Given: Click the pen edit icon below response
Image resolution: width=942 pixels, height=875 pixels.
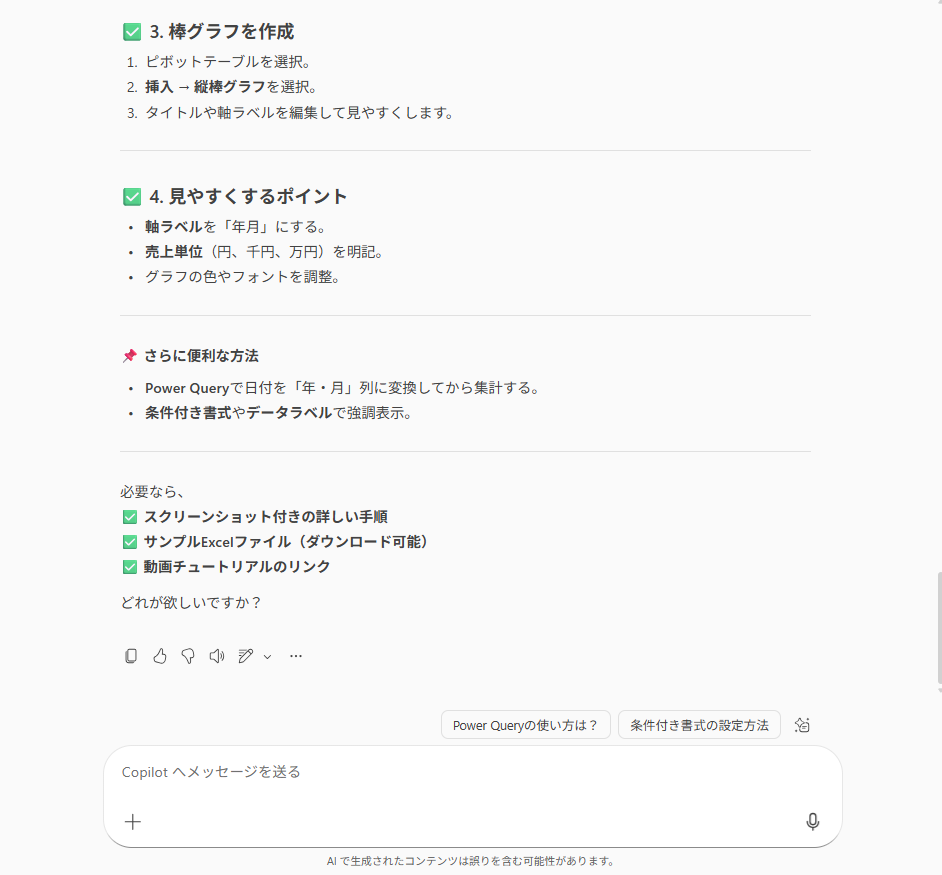Looking at the screenshot, I should click(x=246, y=656).
